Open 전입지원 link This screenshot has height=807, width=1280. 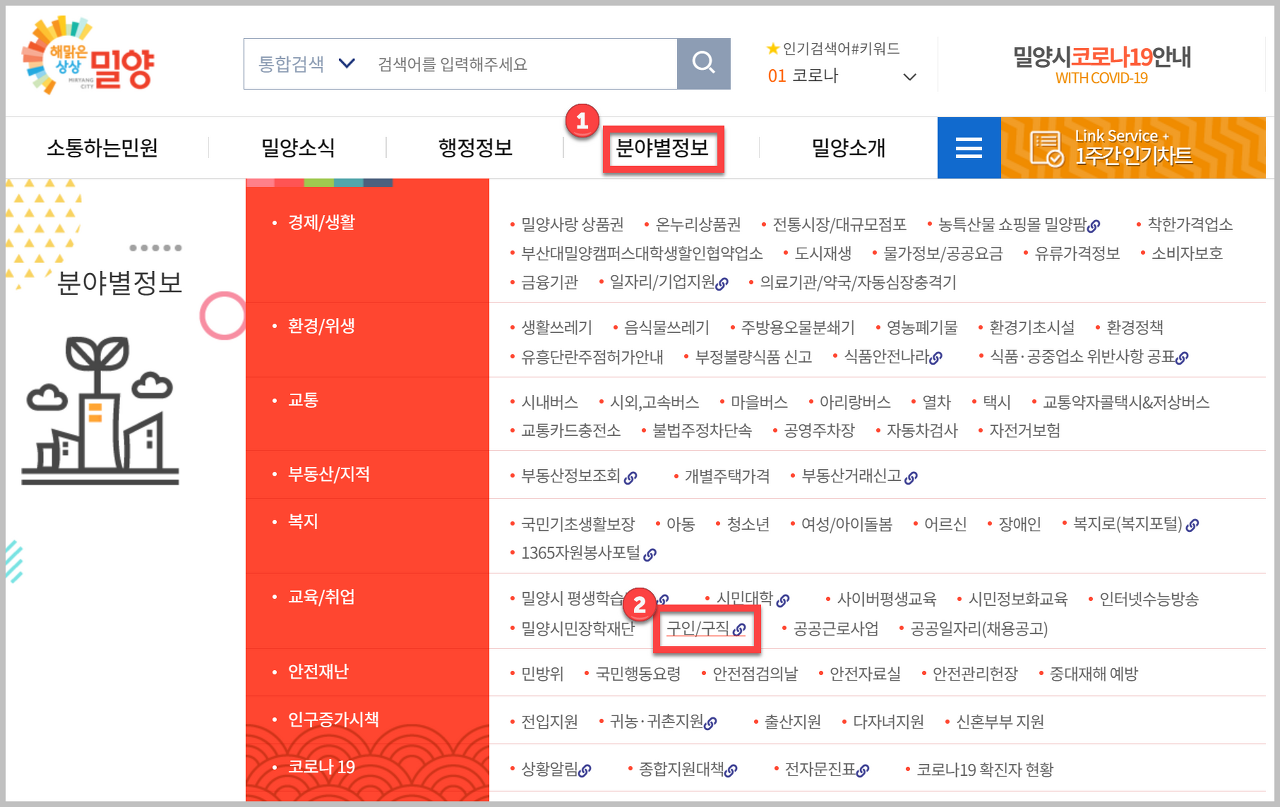click(x=549, y=721)
